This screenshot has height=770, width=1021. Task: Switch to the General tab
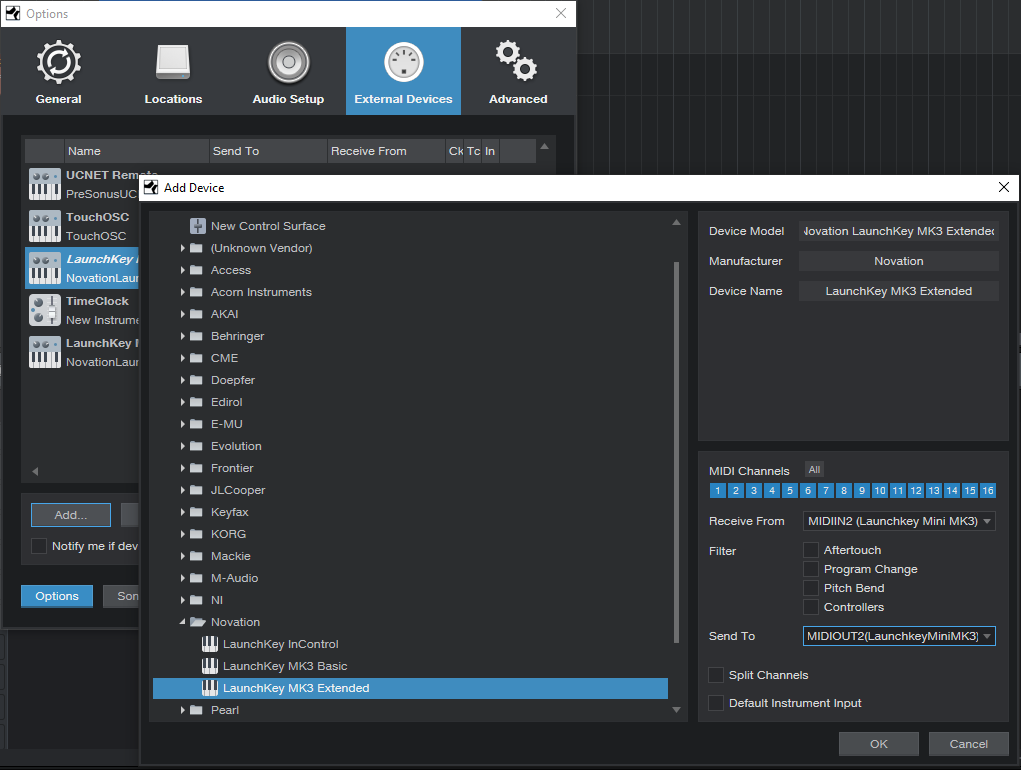tap(59, 71)
